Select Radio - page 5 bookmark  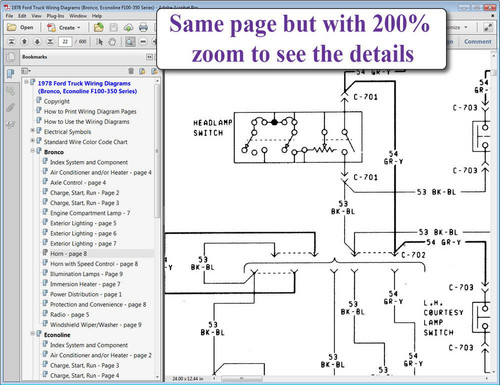click(70, 315)
